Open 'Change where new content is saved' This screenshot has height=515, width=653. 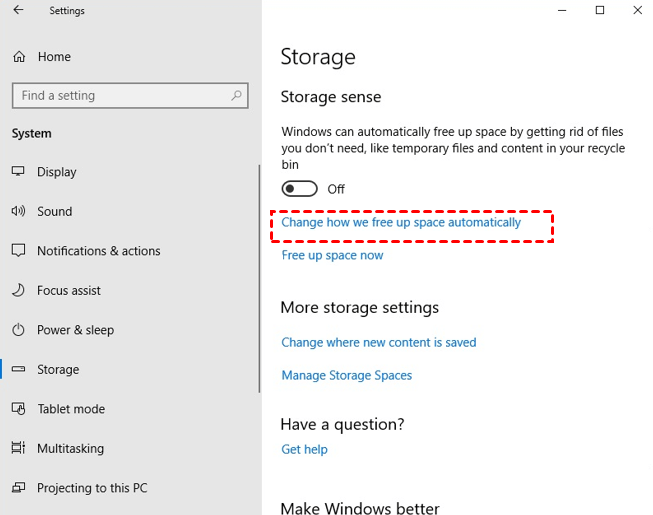(x=379, y=343)
